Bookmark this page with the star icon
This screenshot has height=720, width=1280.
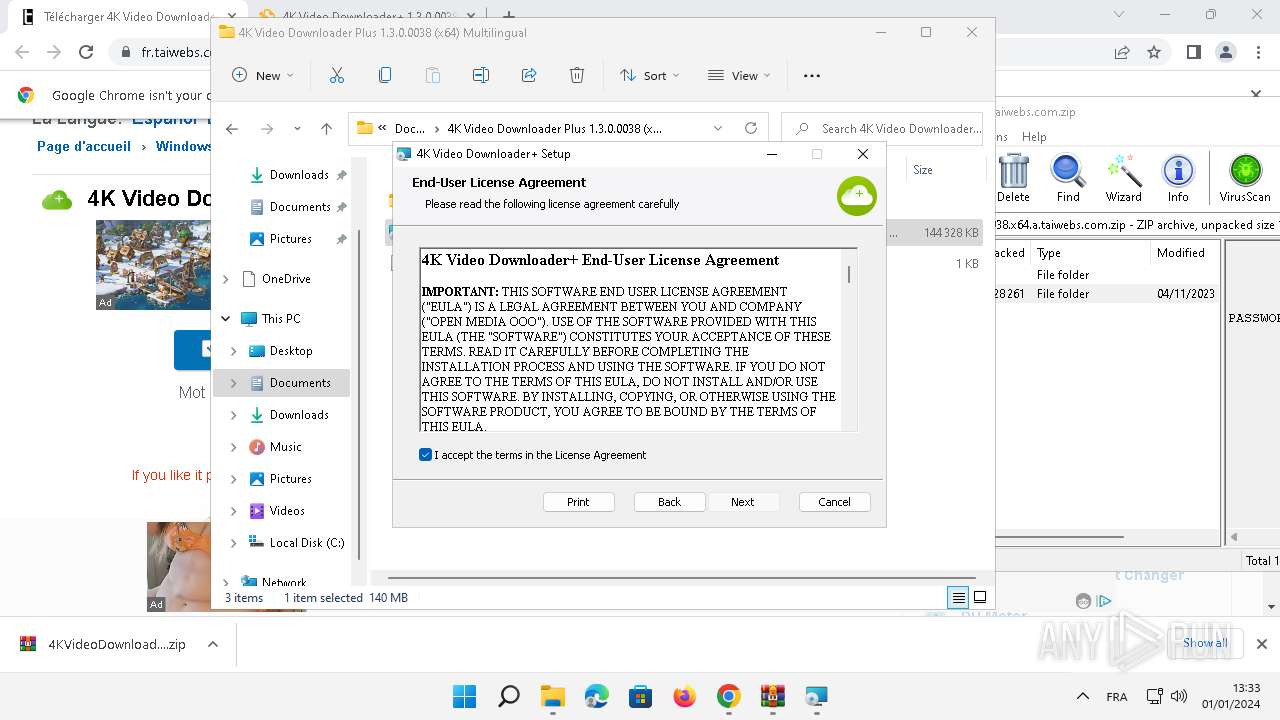[1154, 52]
